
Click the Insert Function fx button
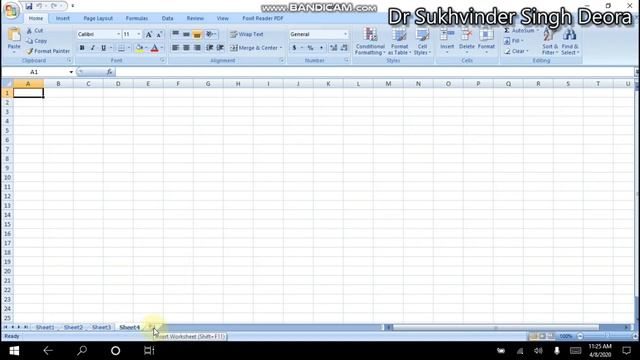[x=109, y=72]
